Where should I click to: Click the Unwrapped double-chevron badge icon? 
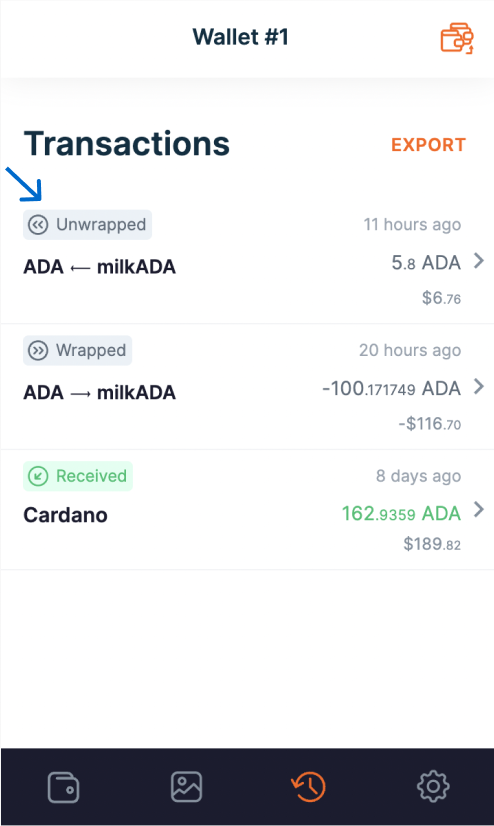[38, 225]
